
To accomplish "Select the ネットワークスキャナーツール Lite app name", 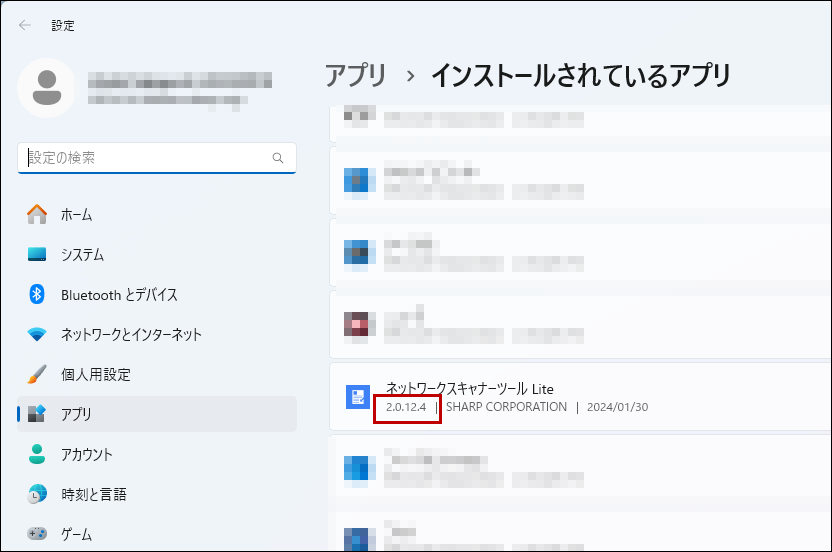I will tap(470, 389).
